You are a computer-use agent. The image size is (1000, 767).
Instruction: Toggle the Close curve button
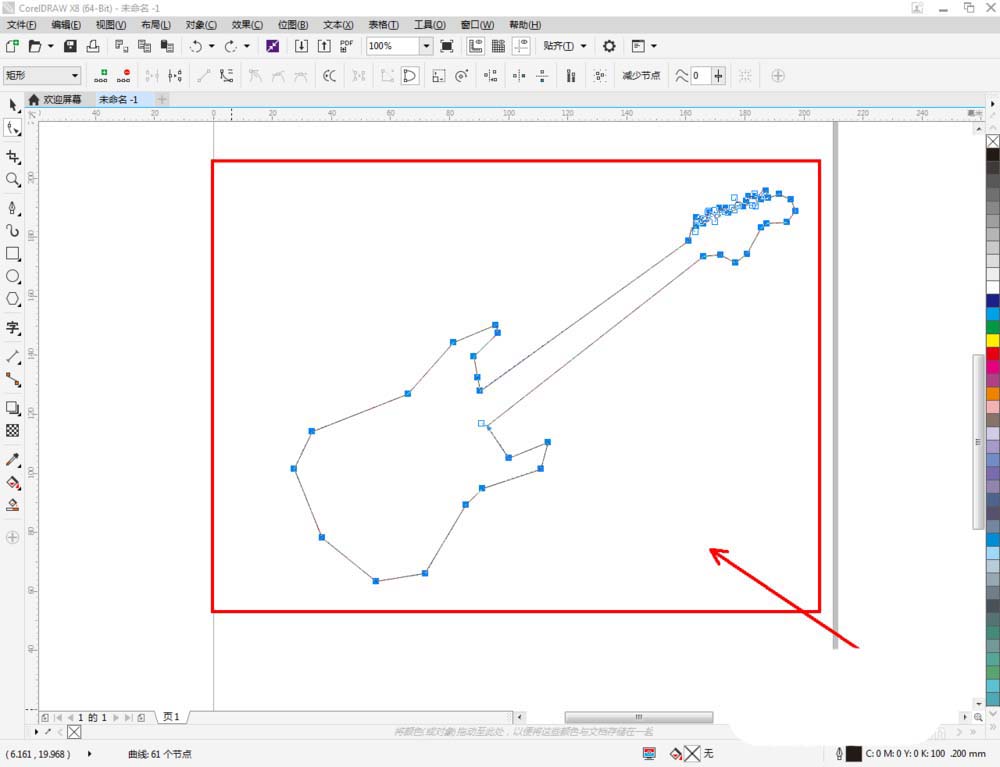point(409,76)
